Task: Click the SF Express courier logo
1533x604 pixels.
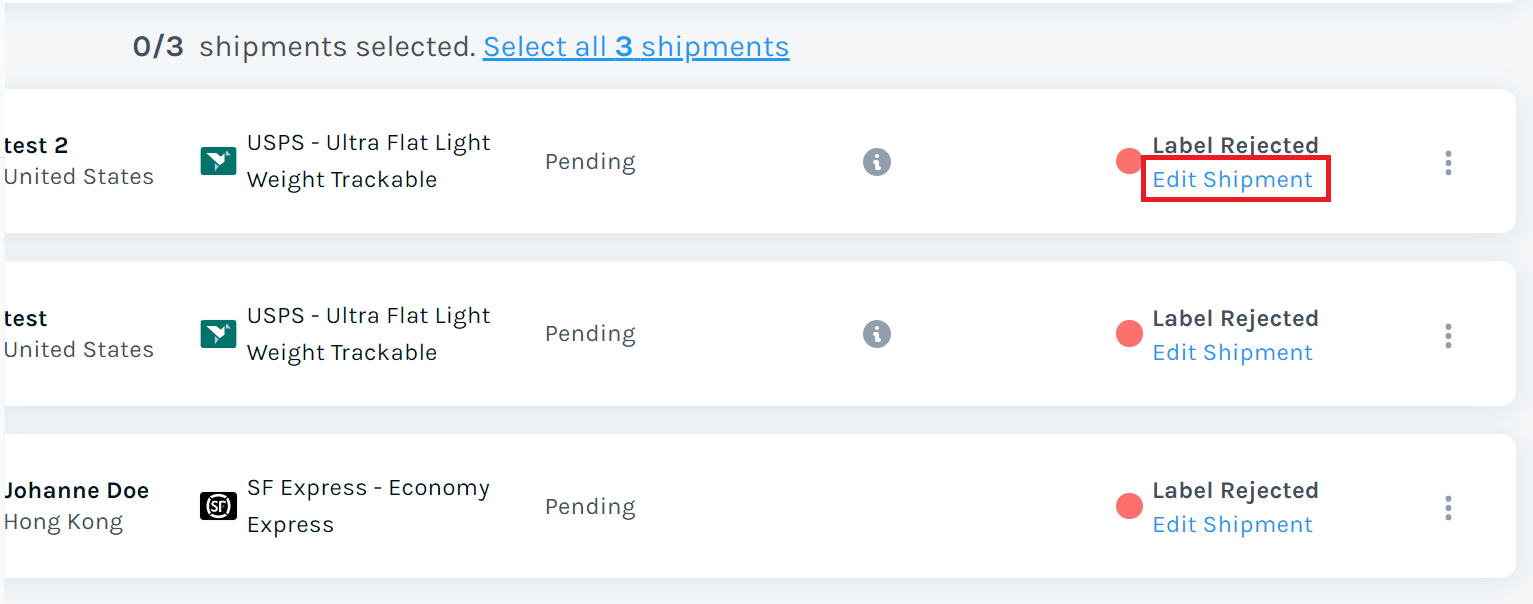Action: pos(217,506)
